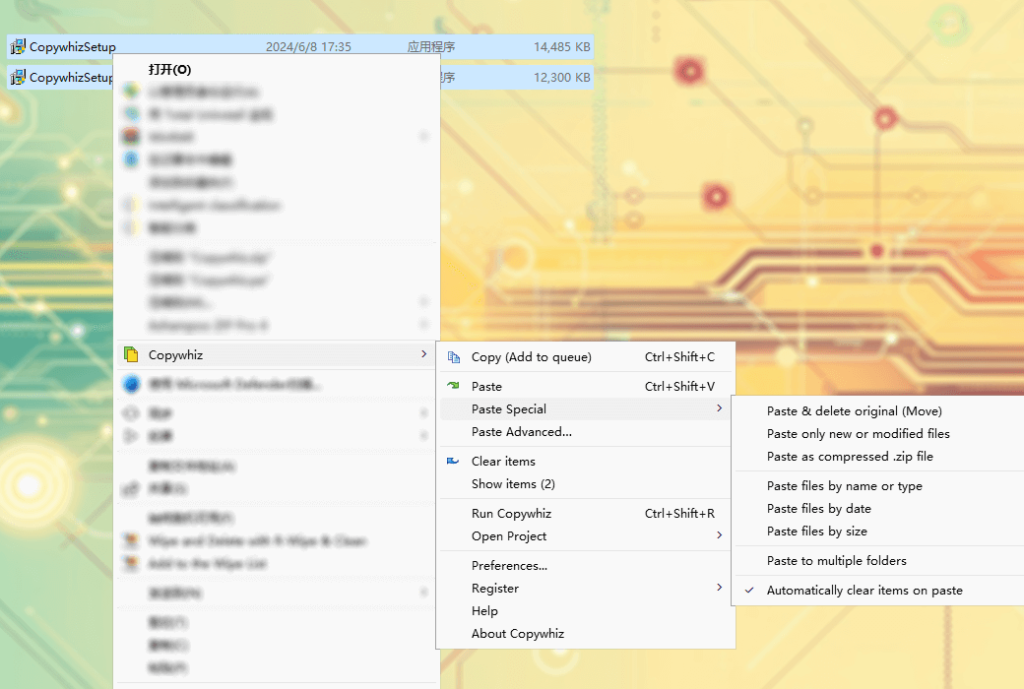Screen dimensions: 1024x689
Task: Open Preferences... in Copywhiz menu
Action: pyautogui.click(x=585, y=566)
